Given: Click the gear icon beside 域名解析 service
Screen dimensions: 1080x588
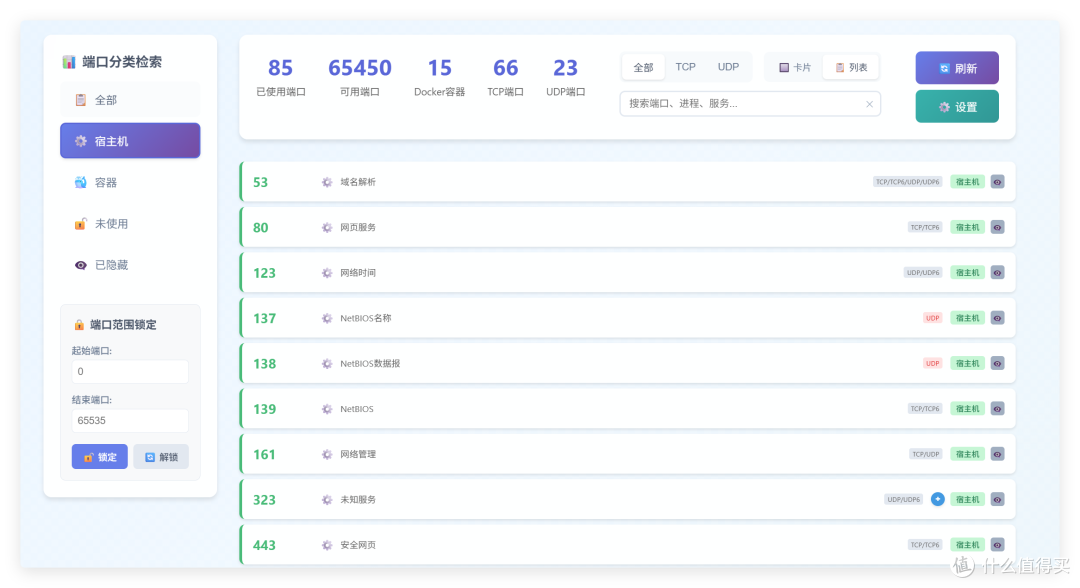Looking at the screenshot, I should click(x=326, y=181).
